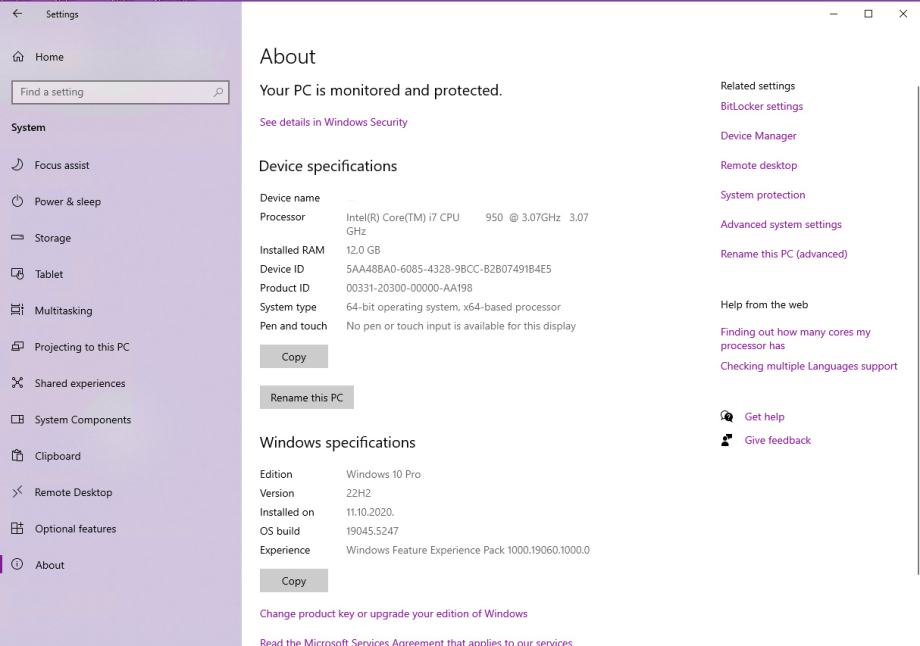Click the Find a setting search box

click(120, 92)
